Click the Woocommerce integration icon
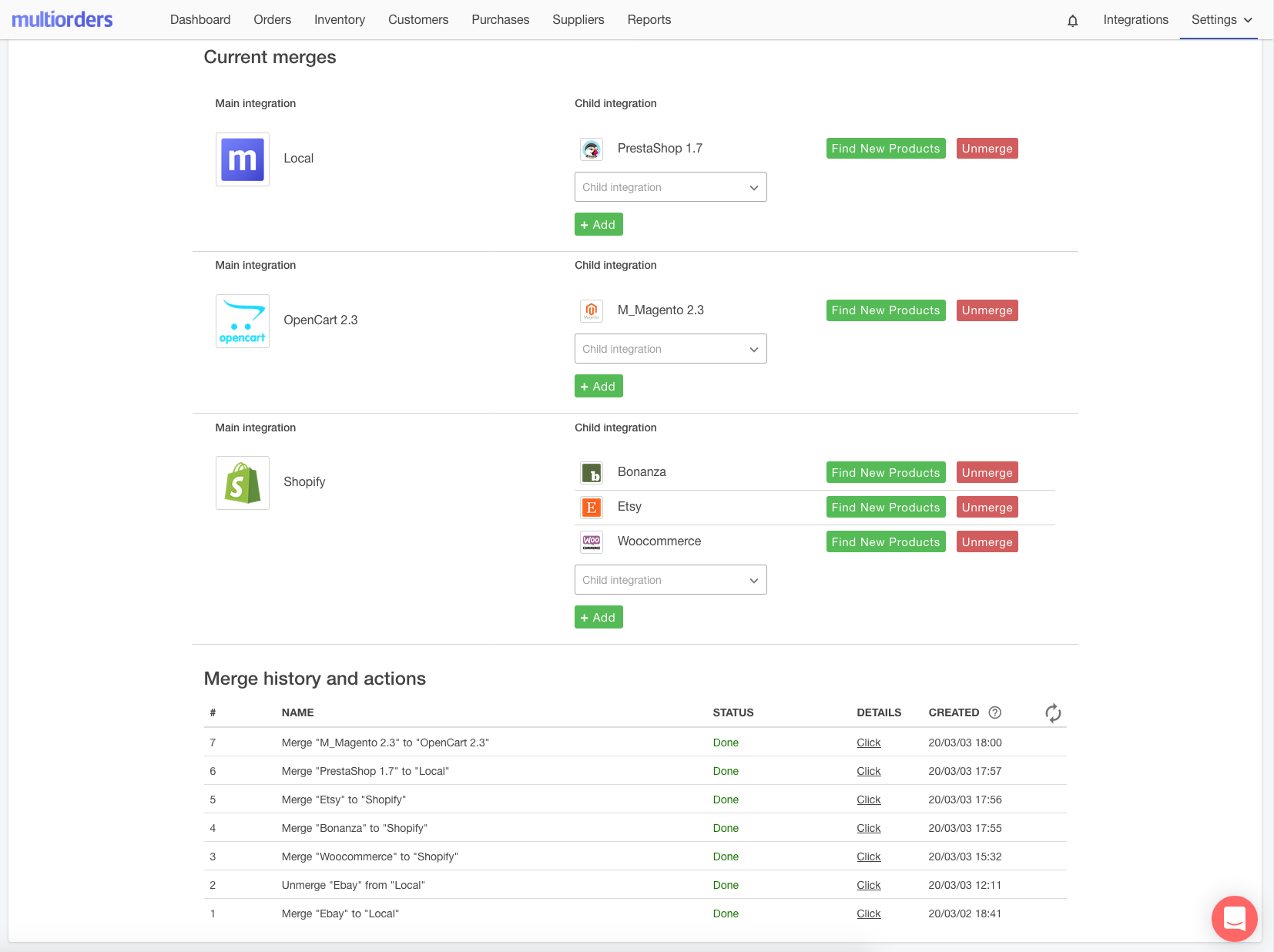This screenshot has height=952, width=1274. click(591, 542)
